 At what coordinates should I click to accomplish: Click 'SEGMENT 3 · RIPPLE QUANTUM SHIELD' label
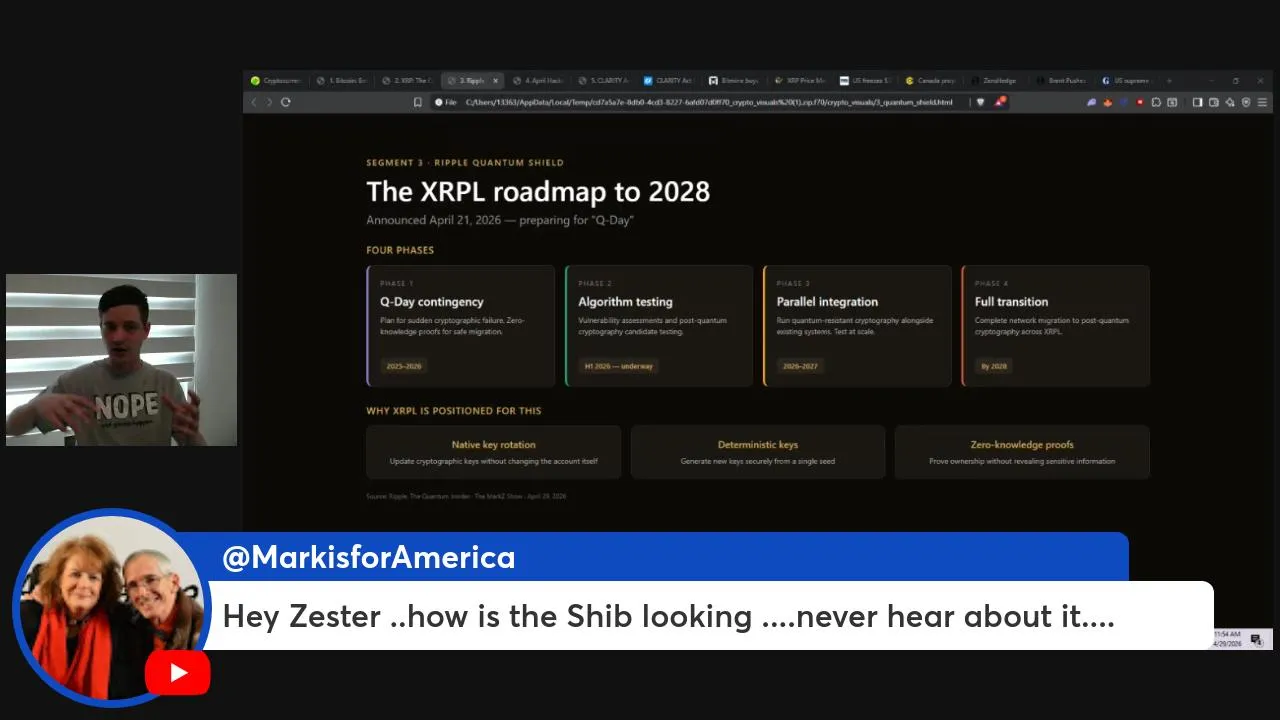(465, 162)
